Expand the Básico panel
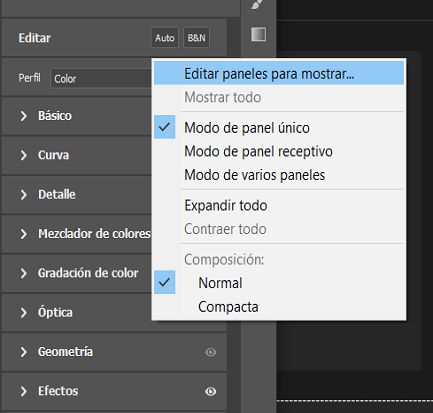This screenshot has width=433, height=413. click(x=23, y=116)
